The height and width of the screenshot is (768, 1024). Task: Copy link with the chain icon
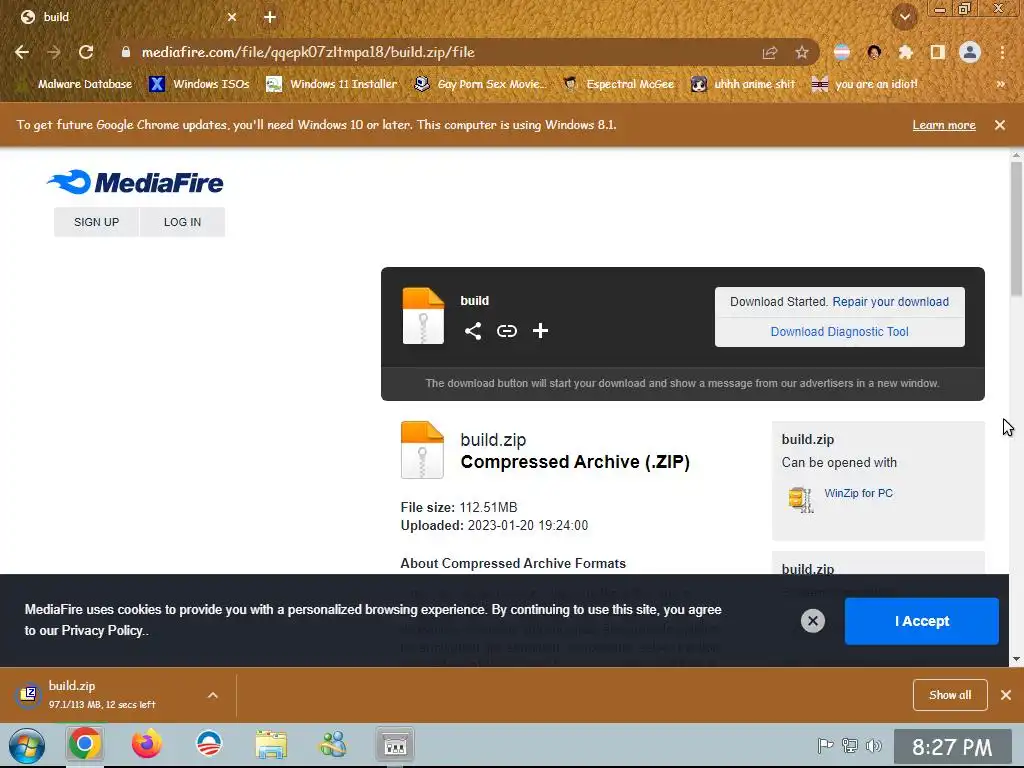(x=507, y=331)
